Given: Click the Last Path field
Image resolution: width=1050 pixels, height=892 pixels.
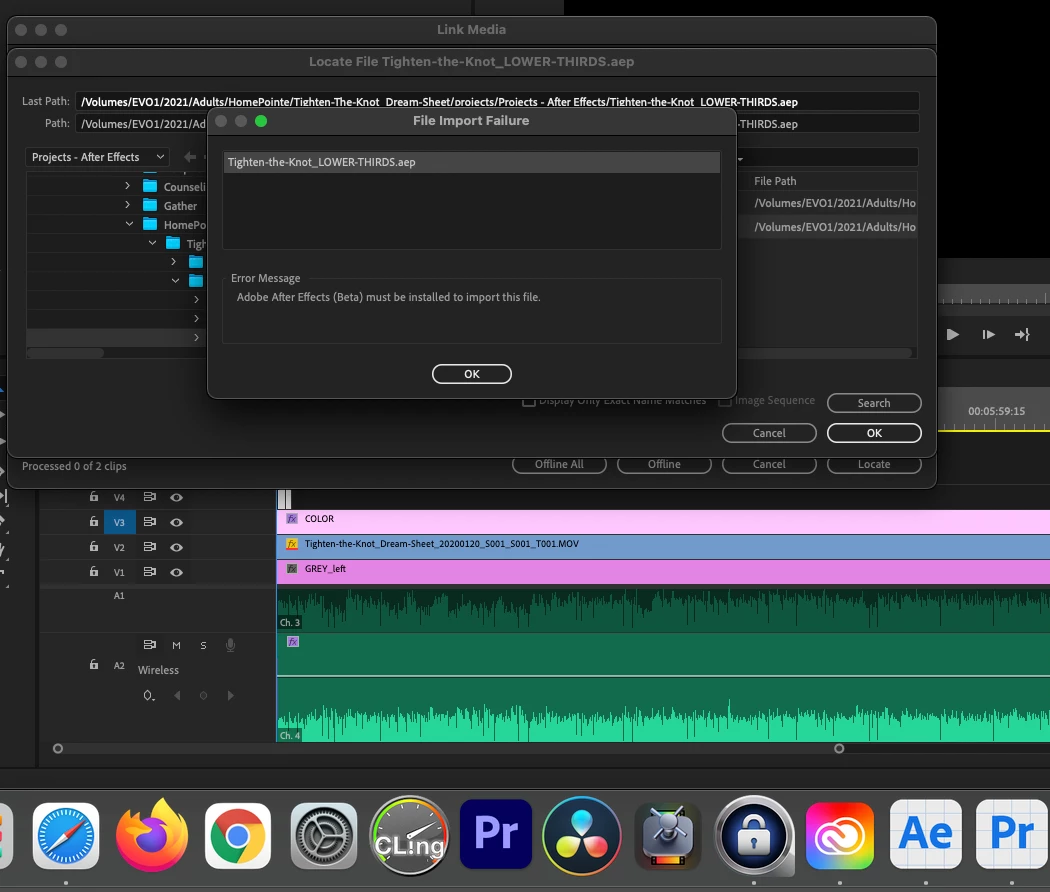Looking at the screenshot, I should pyautogui.click(x=497, y=102).
